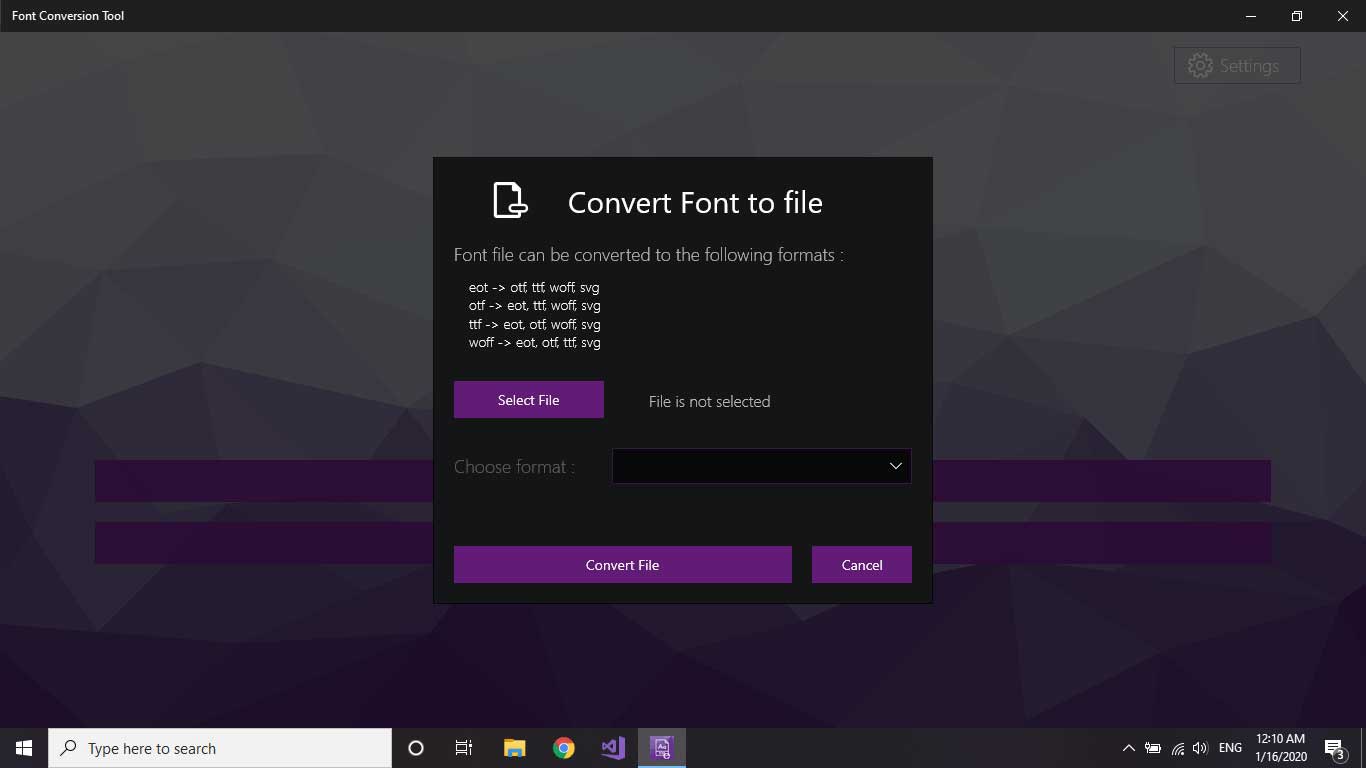This screenshot has width=1366, height=768.
Task: Open Task View on the taskbar
Action: (x=464, y=748)
